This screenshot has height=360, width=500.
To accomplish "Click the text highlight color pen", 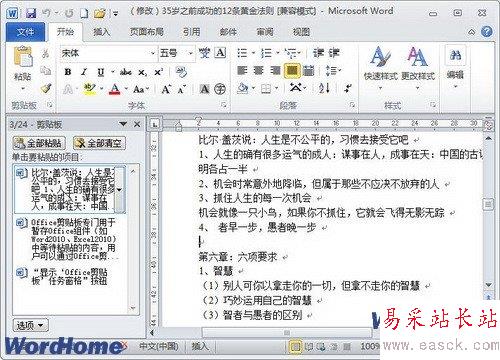I will point(89,89).
